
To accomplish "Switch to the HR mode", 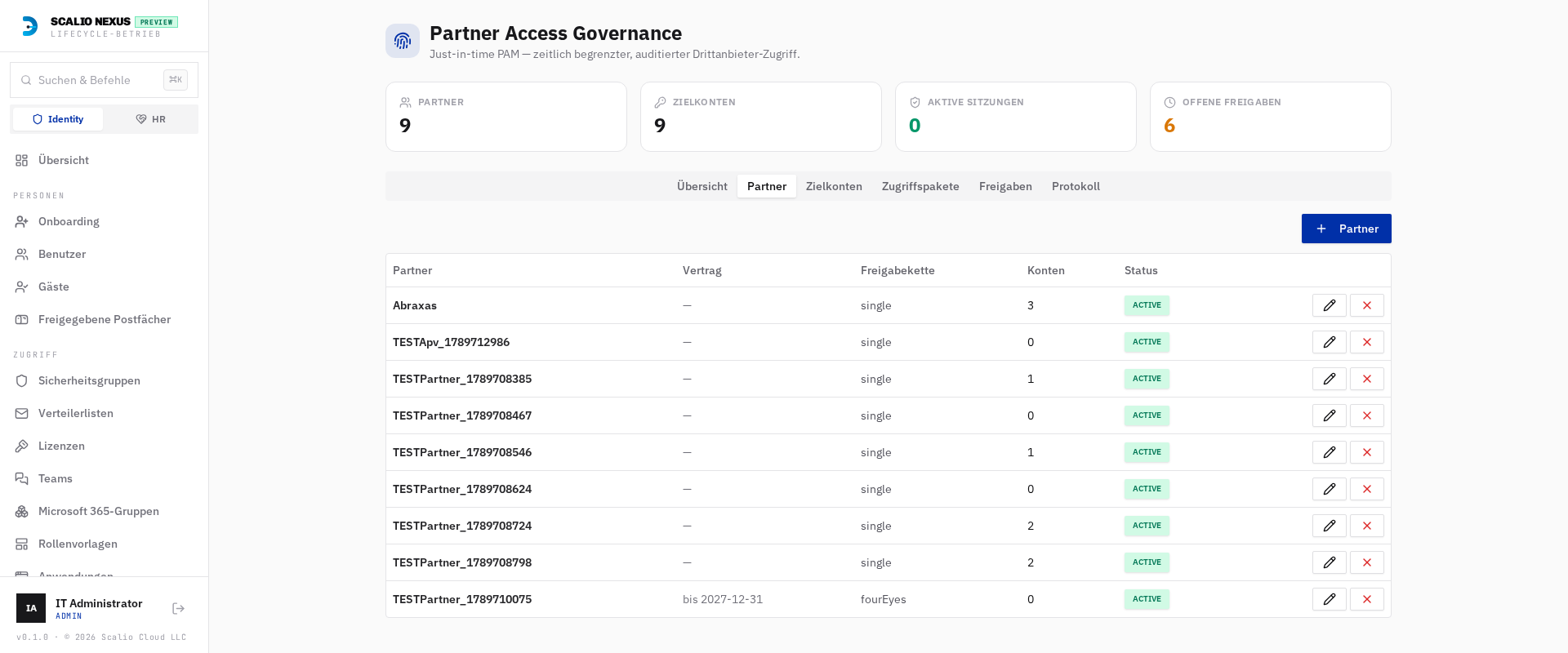I will [150, 119].
